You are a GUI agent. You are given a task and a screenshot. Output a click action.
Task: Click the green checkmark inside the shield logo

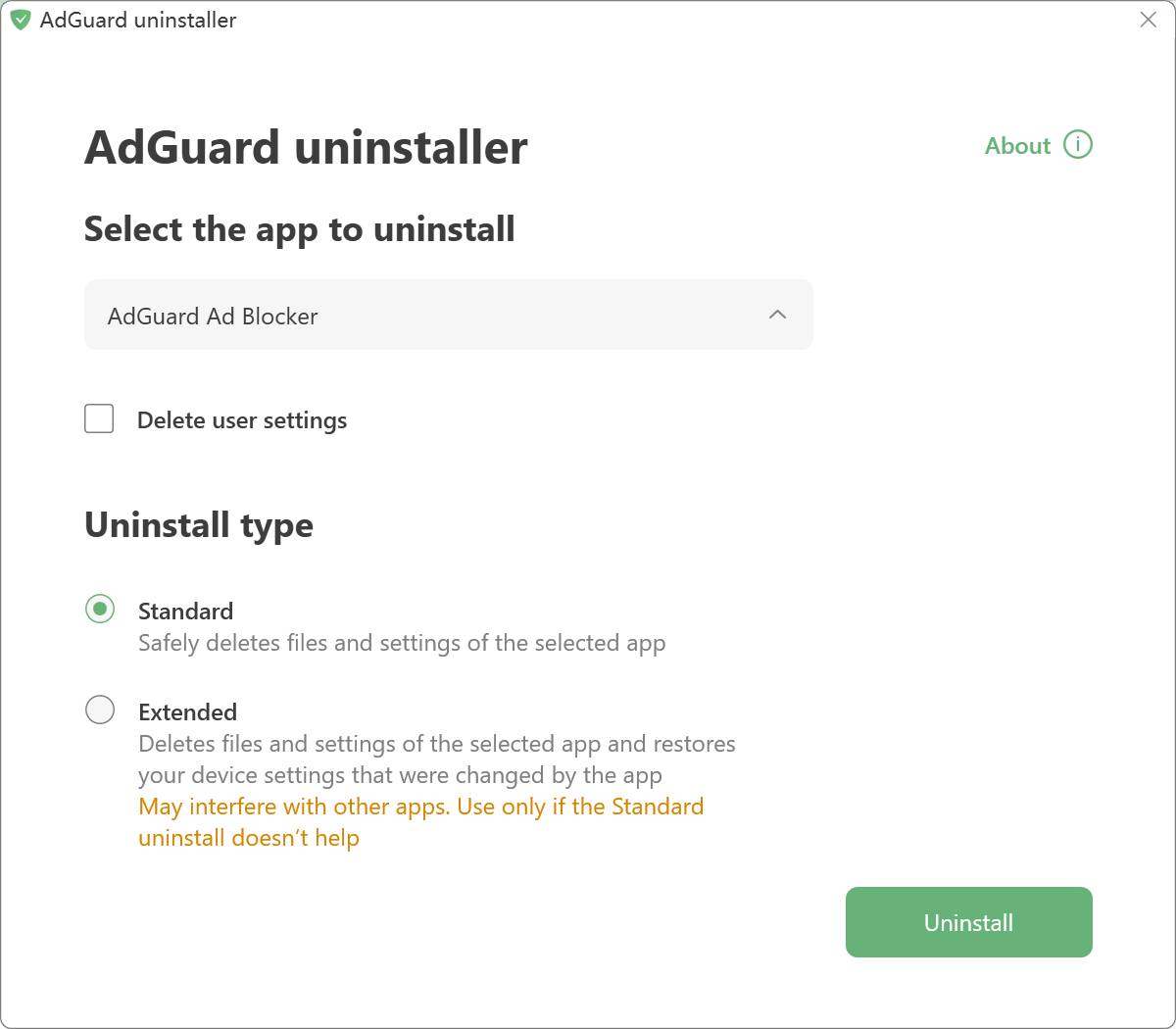(20, 20)
